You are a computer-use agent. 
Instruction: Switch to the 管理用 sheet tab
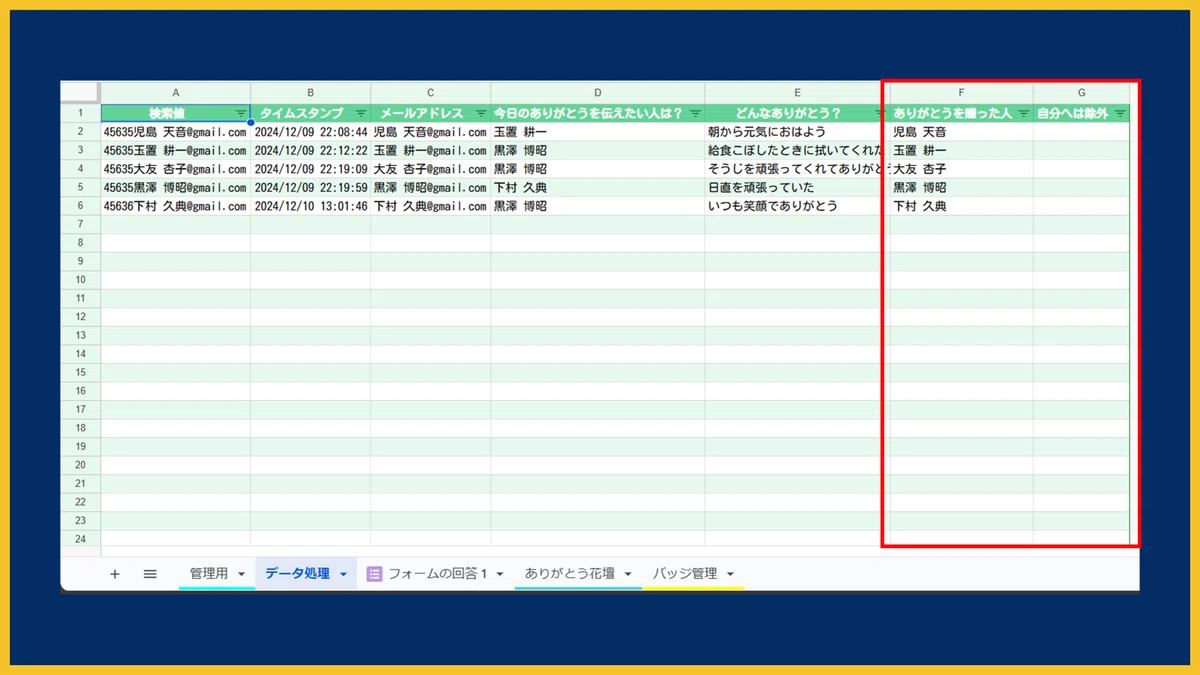coord(209,574)
